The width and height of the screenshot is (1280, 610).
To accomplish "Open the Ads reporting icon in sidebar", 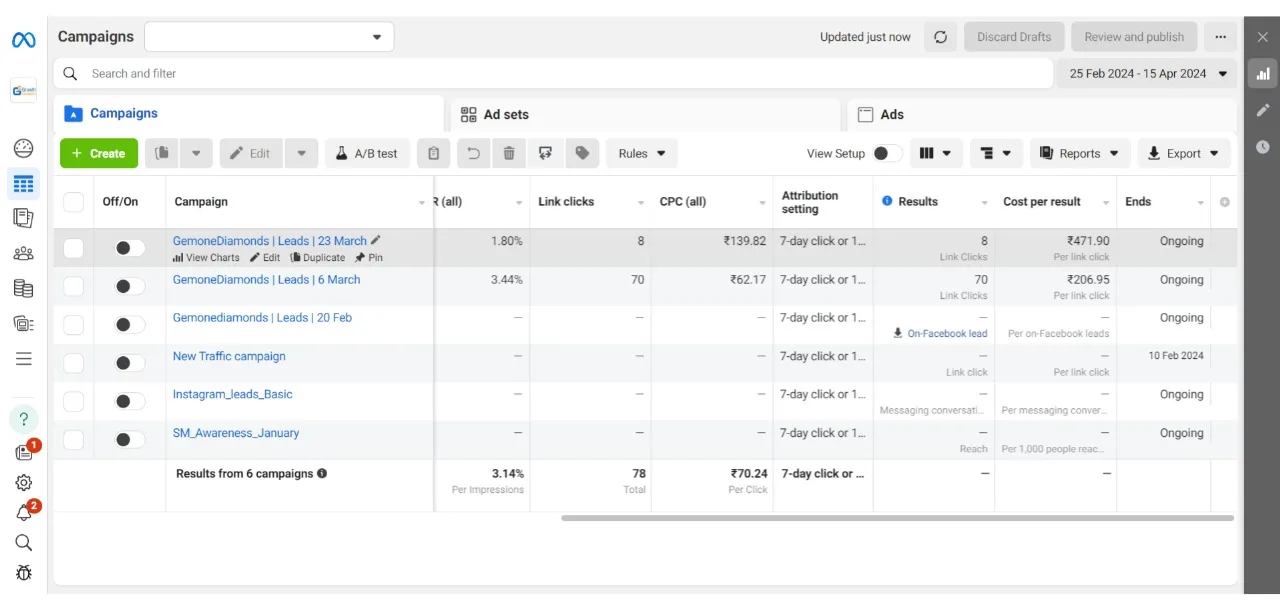I will (x=23, y=217).
